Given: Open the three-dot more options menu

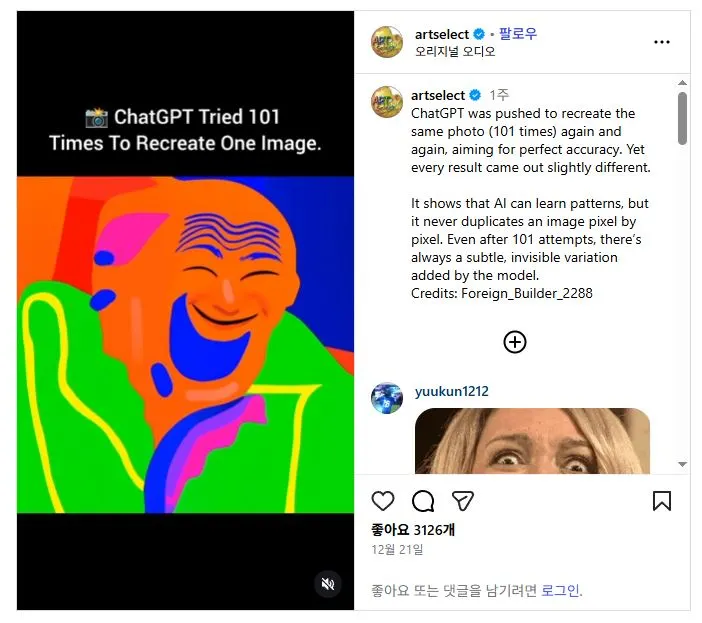Looking at the screenshot, I should (662, 42).
